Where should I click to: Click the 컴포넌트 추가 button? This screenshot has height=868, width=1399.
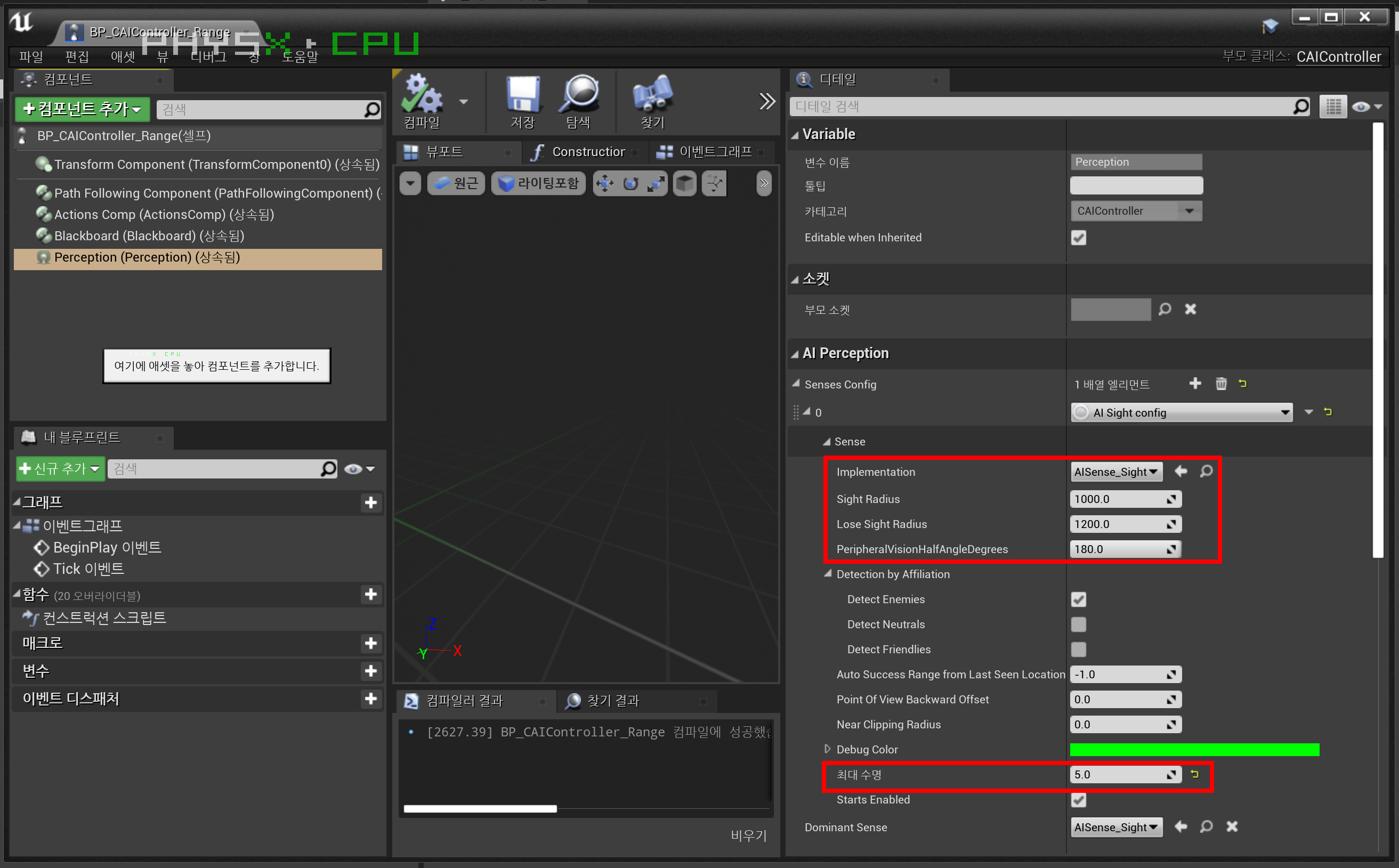coord(82,109)
